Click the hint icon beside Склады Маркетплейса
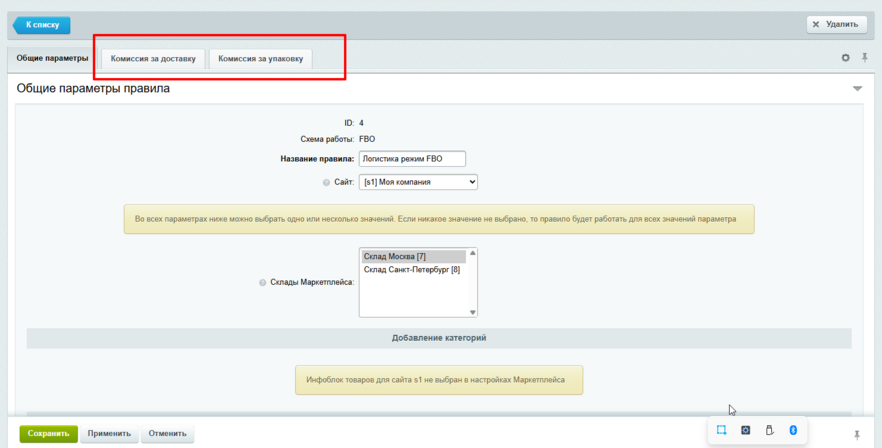882x448 pixels. [x=262, y=283]
